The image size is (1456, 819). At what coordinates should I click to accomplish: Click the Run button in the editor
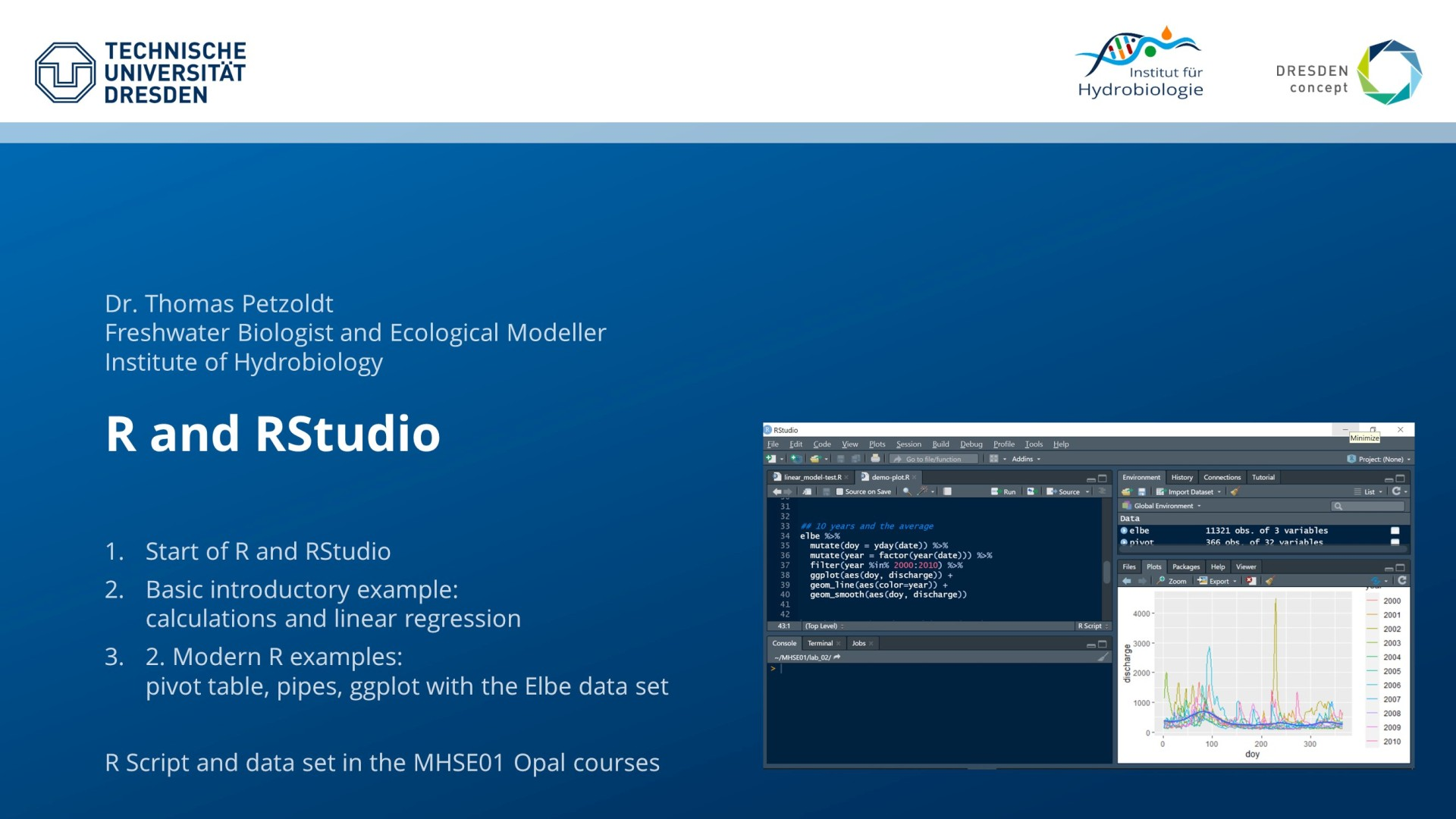point(1003,492)
